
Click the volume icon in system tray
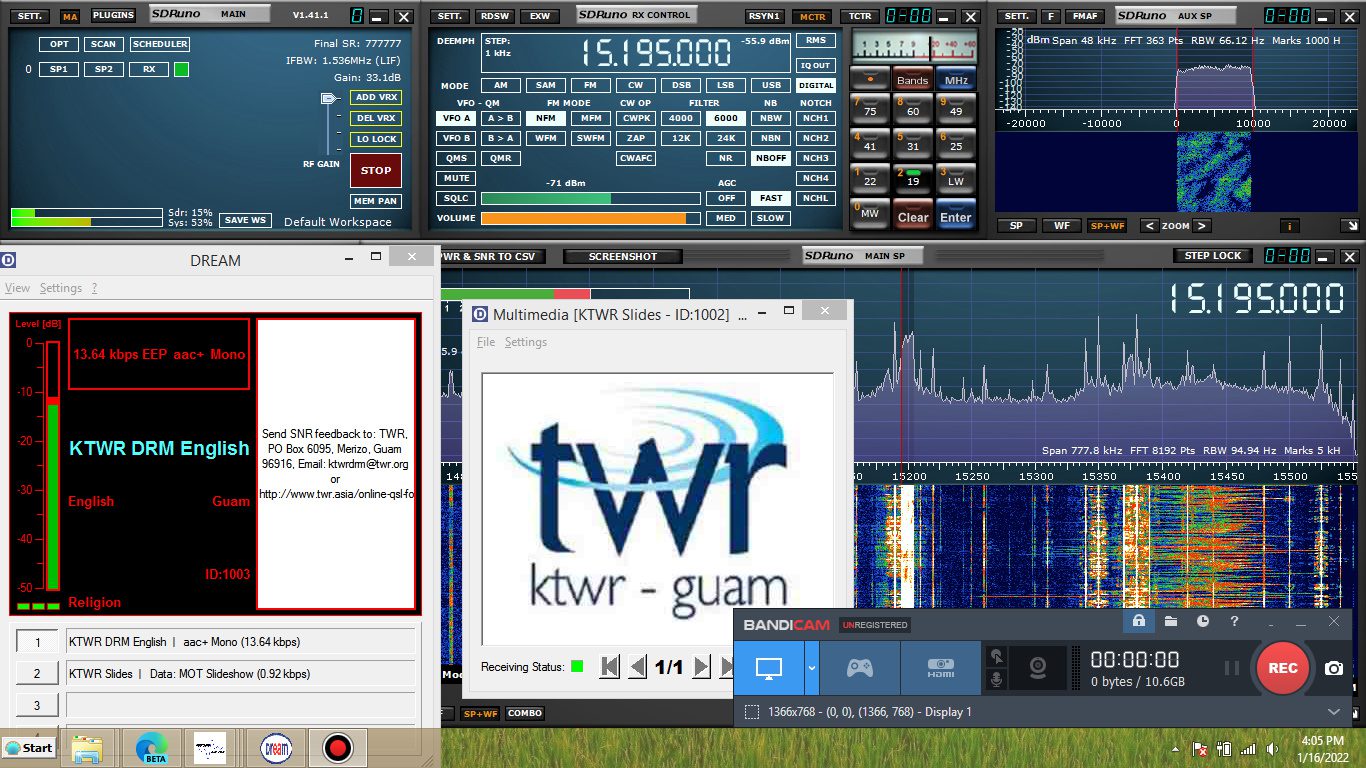point(1272,748)
